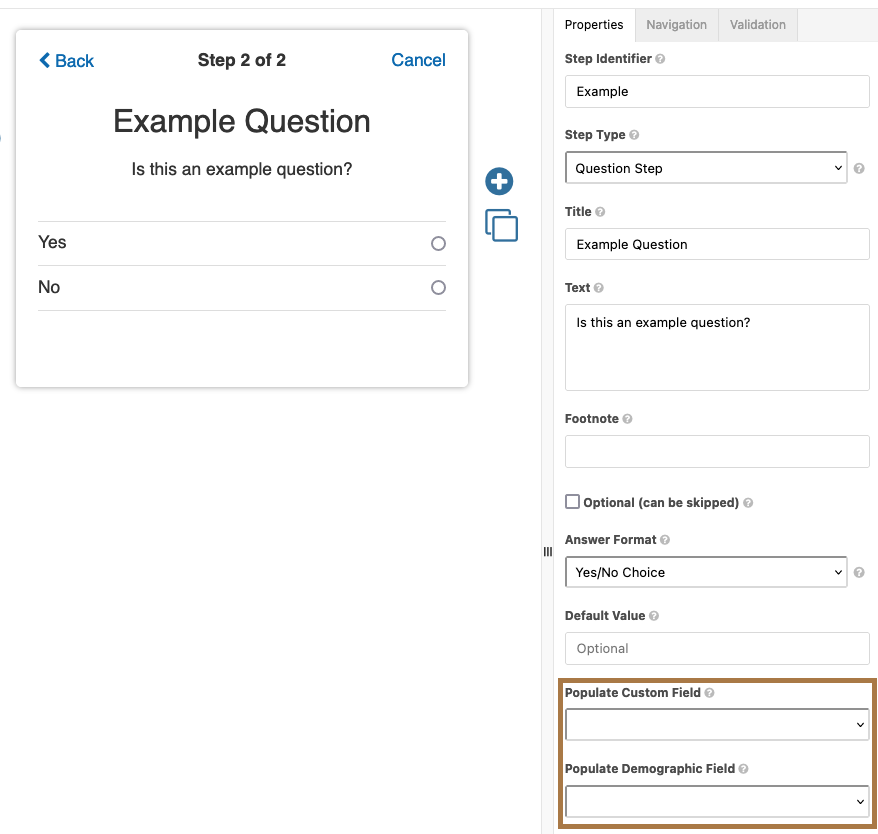
Task: Click the Back link in preview
Action: click(66, 61)
